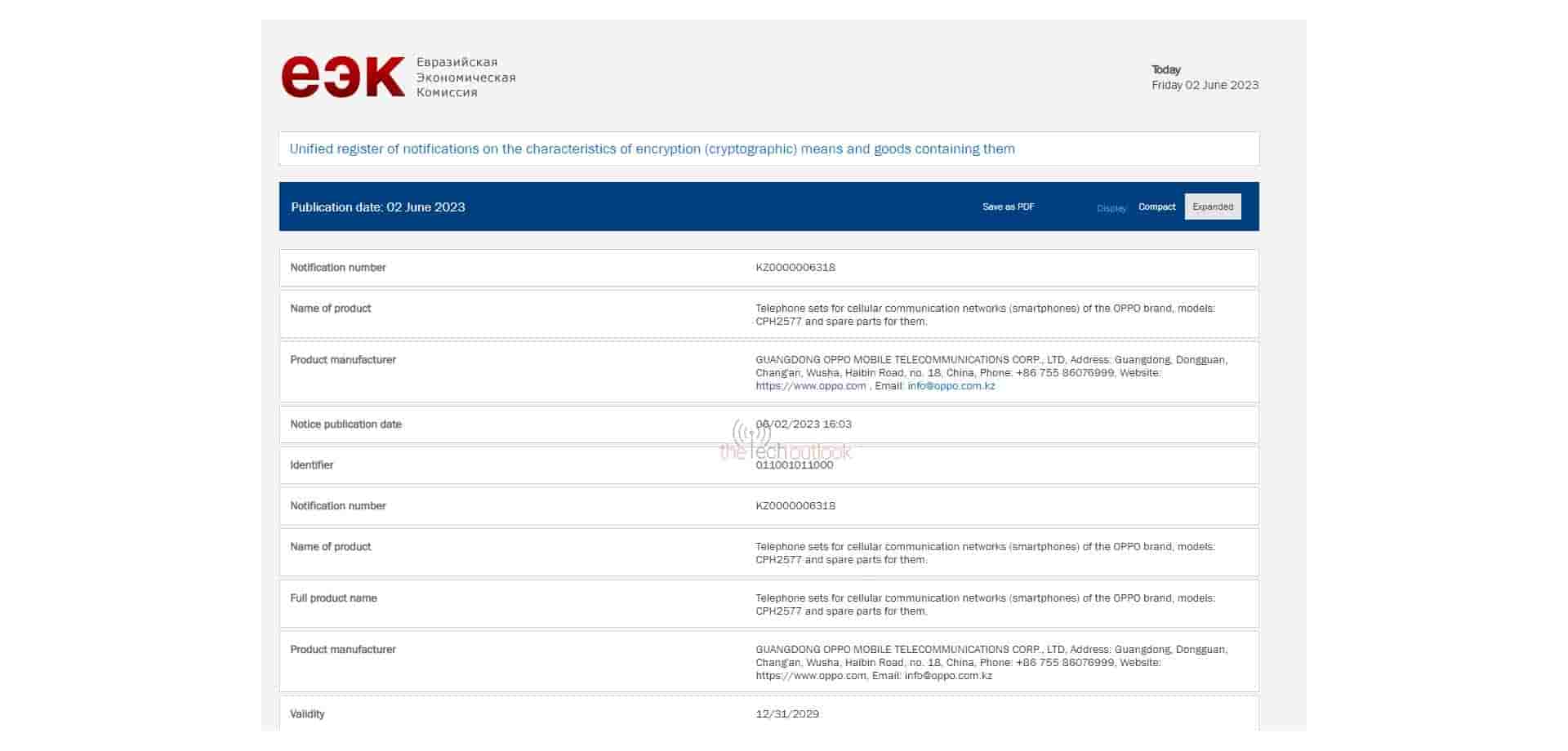This screenshot has width=1568, height=751.
Task: Click the red EEC logo
Action: 342,77
